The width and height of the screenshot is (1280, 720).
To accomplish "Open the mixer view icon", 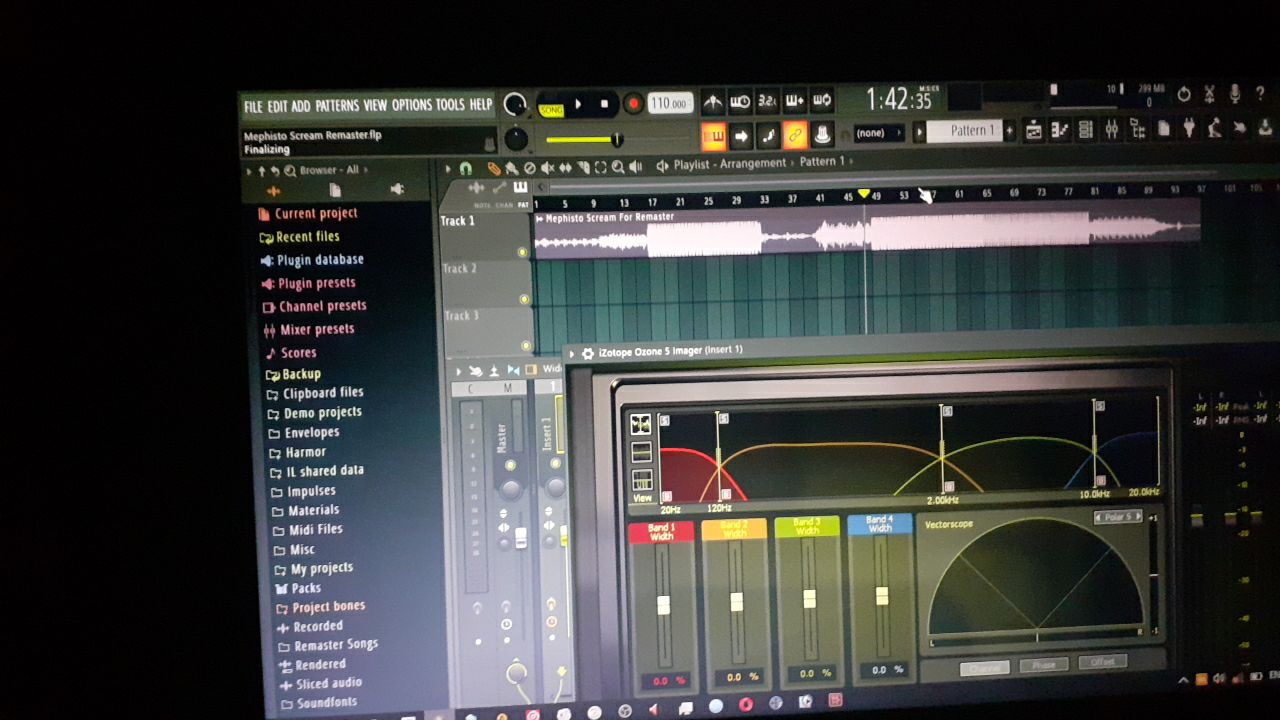I will tap(1112, 128).
